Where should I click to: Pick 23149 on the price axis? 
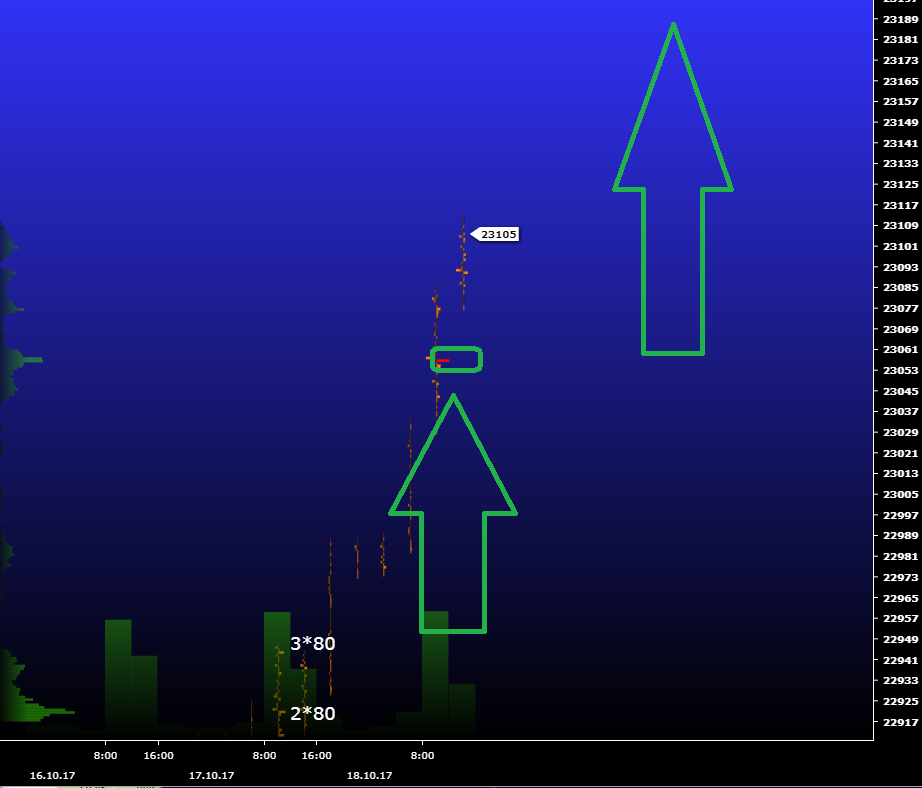click(x=900, y=122)
